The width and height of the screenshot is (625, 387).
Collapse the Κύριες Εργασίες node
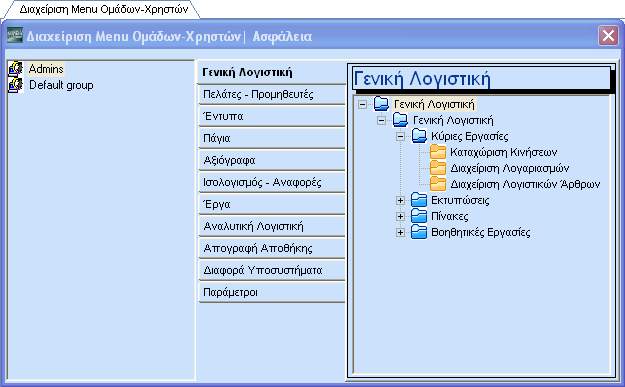[401, 137]
